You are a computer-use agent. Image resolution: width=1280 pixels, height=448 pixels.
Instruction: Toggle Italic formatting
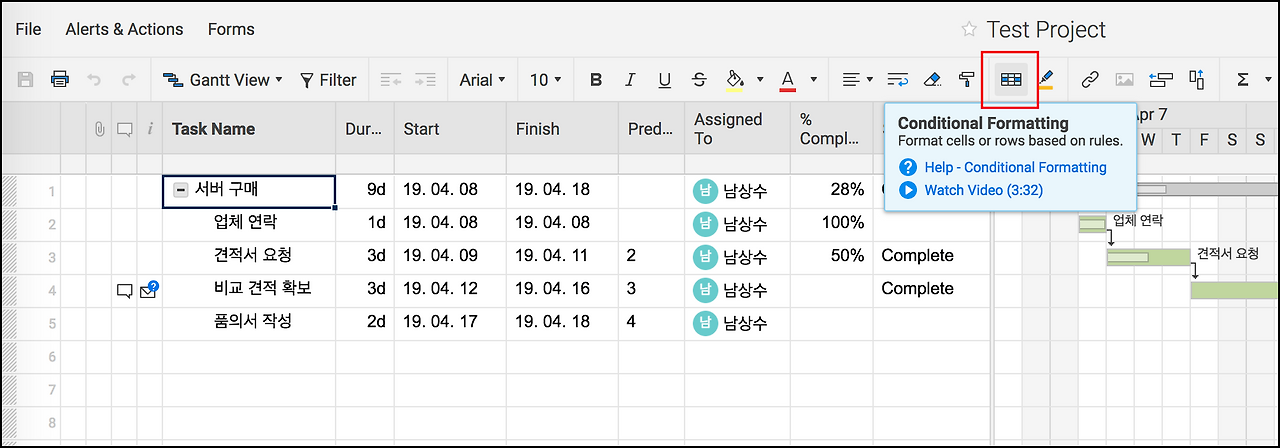(630, 80)
